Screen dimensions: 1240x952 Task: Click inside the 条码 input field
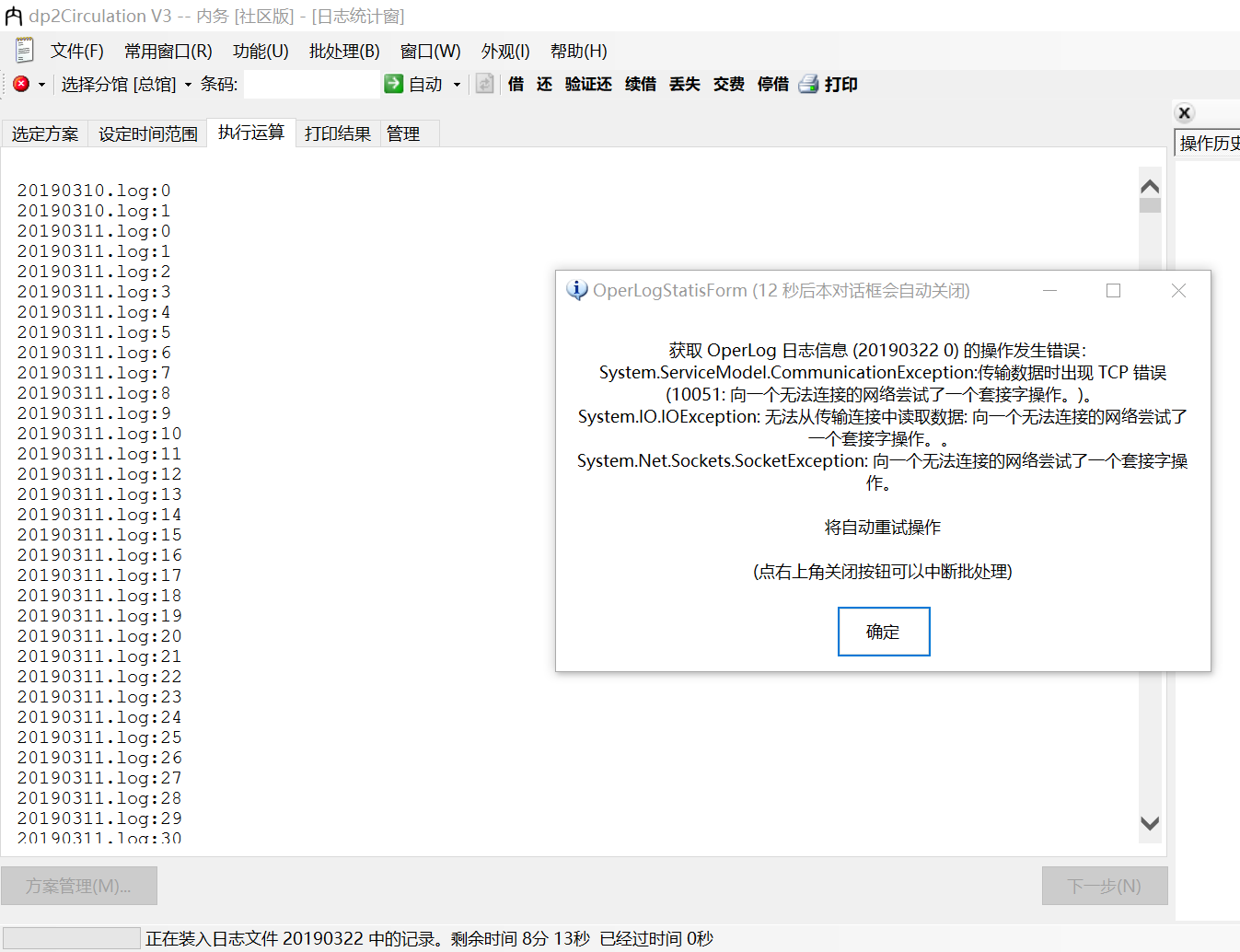coord(311,84)
